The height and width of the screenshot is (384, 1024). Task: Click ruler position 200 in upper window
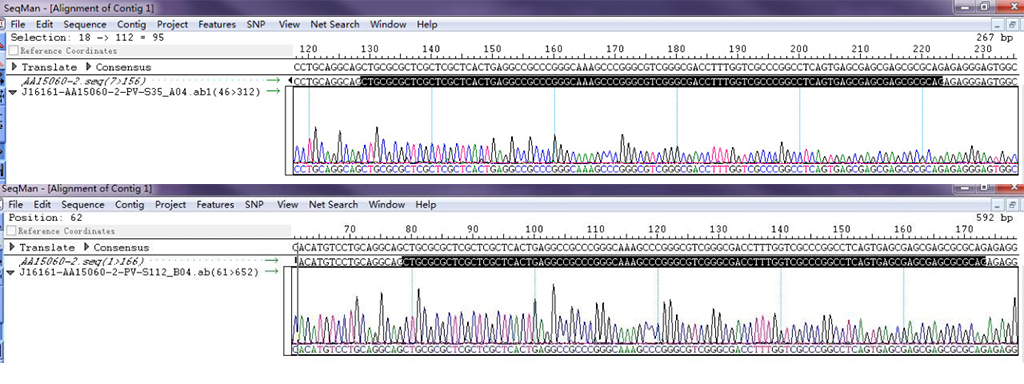click(799, 49)
